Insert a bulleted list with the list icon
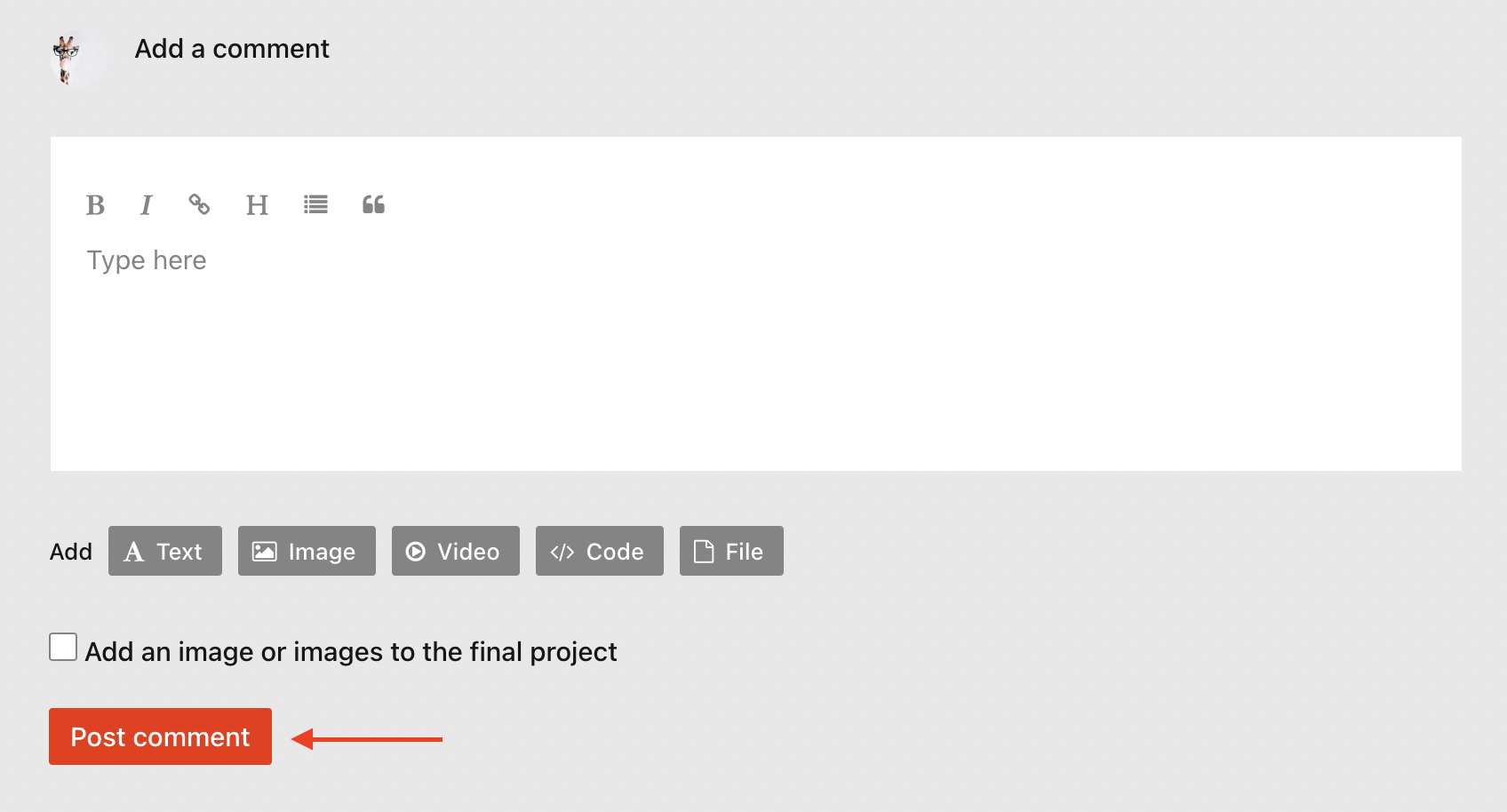Screen dimensions: 1507x812 315,204
